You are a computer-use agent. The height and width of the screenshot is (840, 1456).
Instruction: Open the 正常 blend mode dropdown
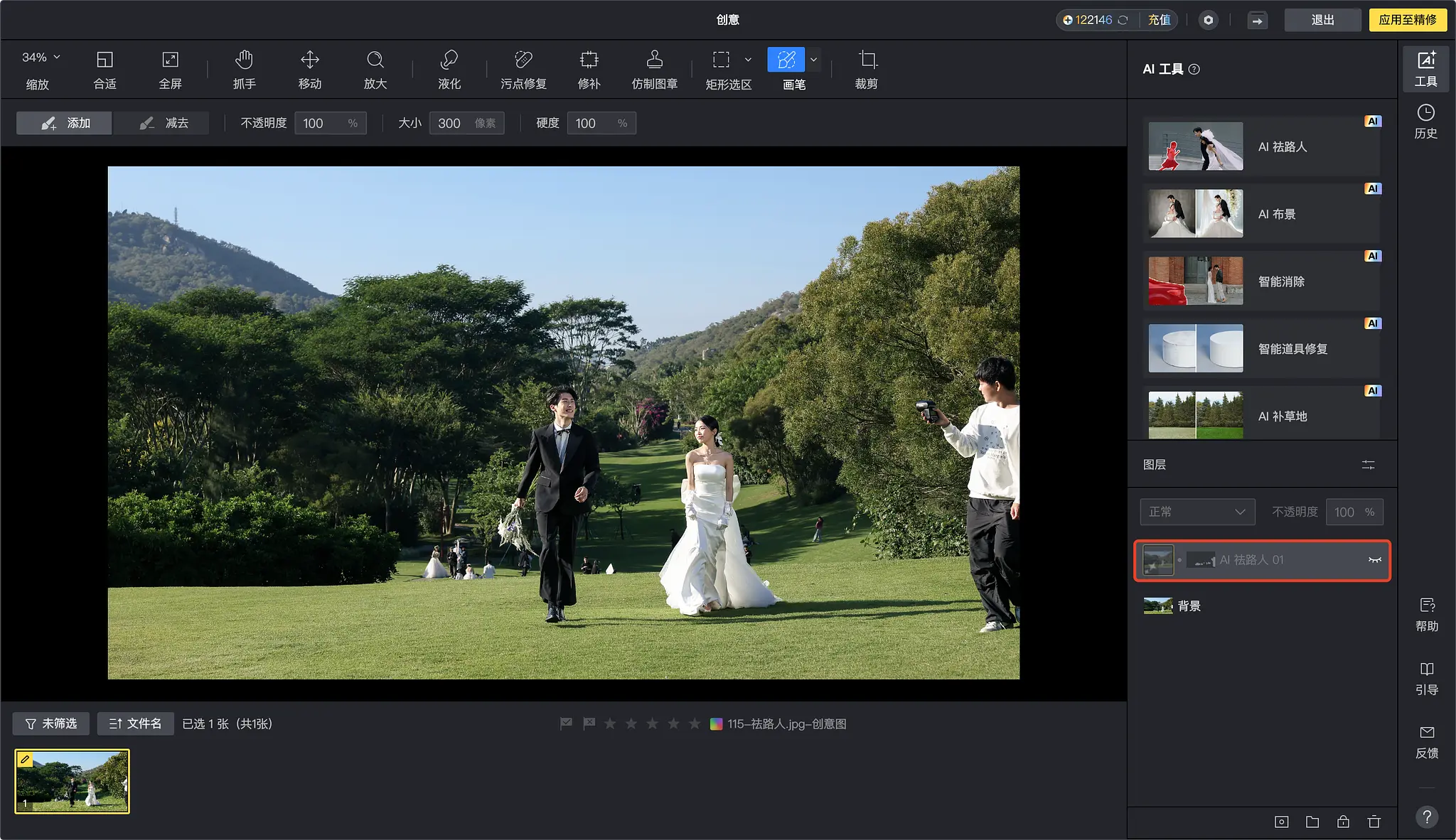click(x=1197, y=512)
